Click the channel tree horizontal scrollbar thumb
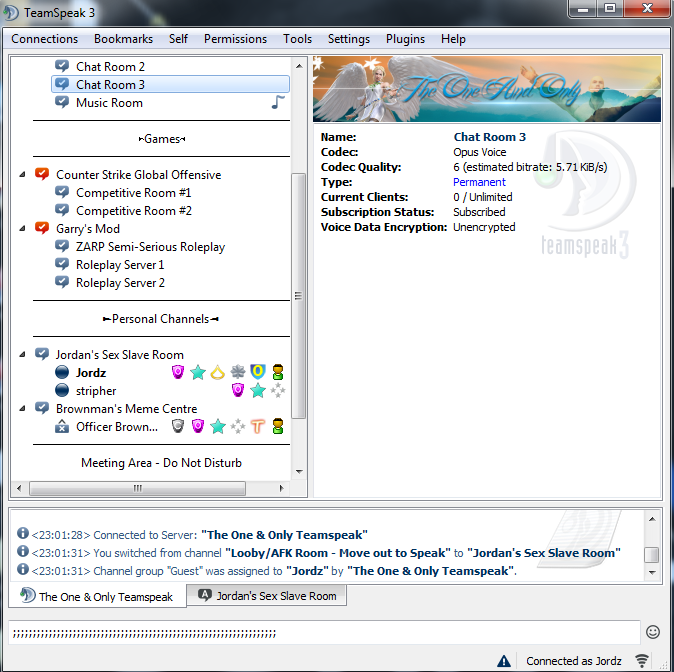This screenshot has width=674, height=672. point(138,488)
